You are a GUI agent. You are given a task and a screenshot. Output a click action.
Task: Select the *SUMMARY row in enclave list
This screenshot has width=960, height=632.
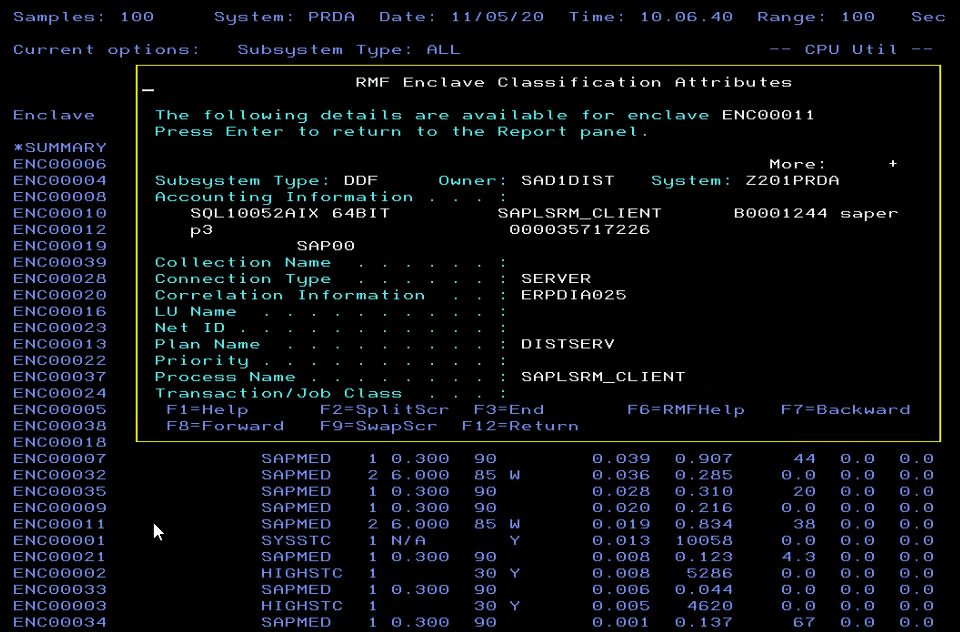[x=59, y=148]
